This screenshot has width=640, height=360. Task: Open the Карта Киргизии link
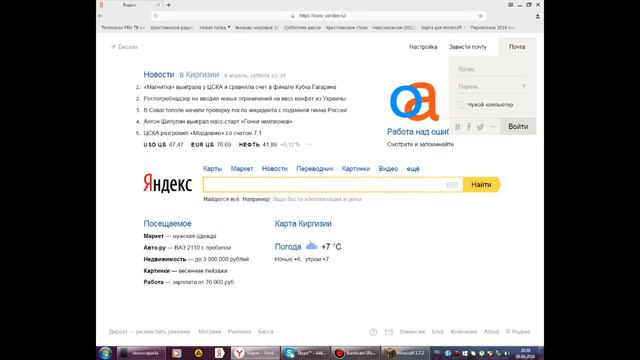pyautogui.click(x=303, y=224)
